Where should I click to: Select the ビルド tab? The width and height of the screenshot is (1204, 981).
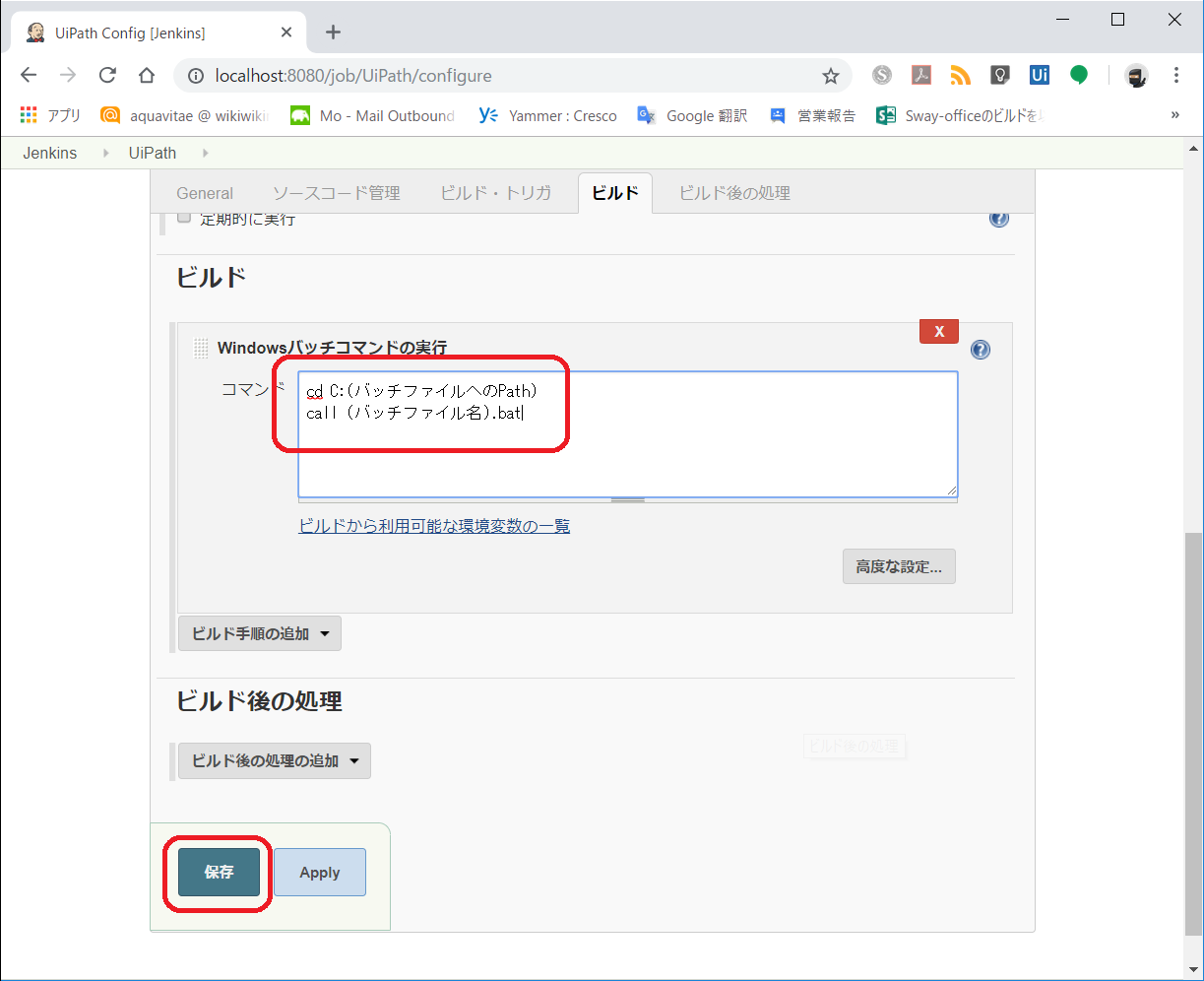coord(615,193)
